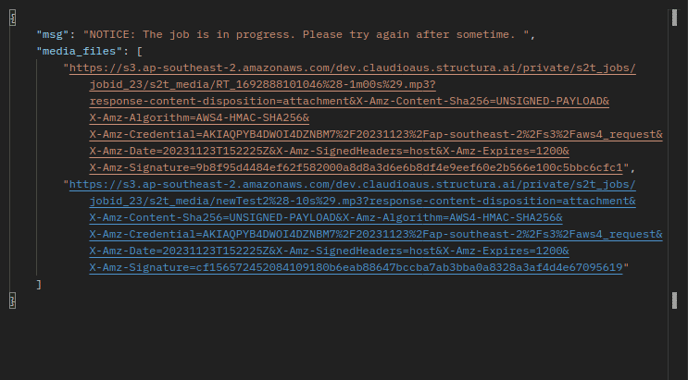This screenshot has width=688, height=380.
Task: Click the opening square bracket after media_files
Action: tap(140, 51)
